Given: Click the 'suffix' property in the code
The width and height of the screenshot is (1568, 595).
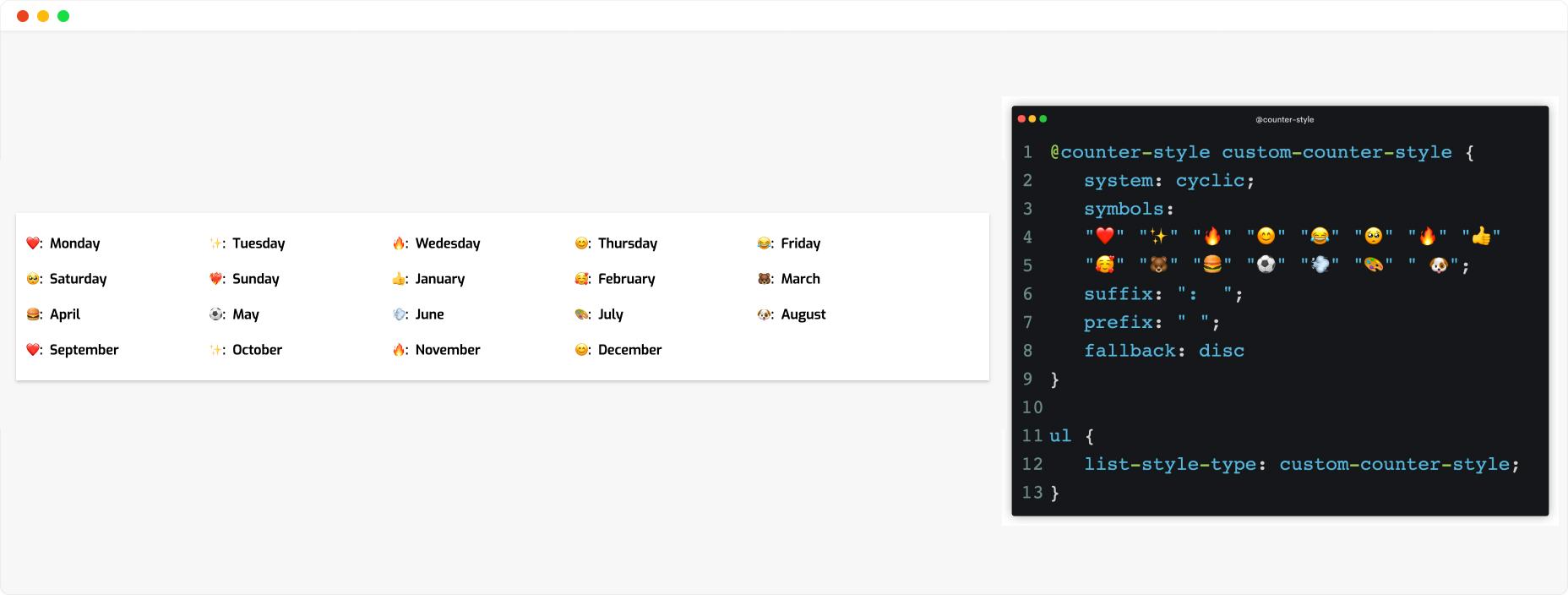Looking at the screenshot, I should pyautogui.click(x=1119, y=294).
